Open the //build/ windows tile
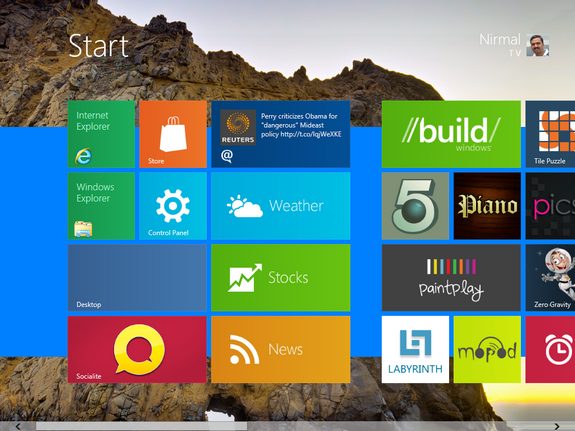 tap(451, 134)
